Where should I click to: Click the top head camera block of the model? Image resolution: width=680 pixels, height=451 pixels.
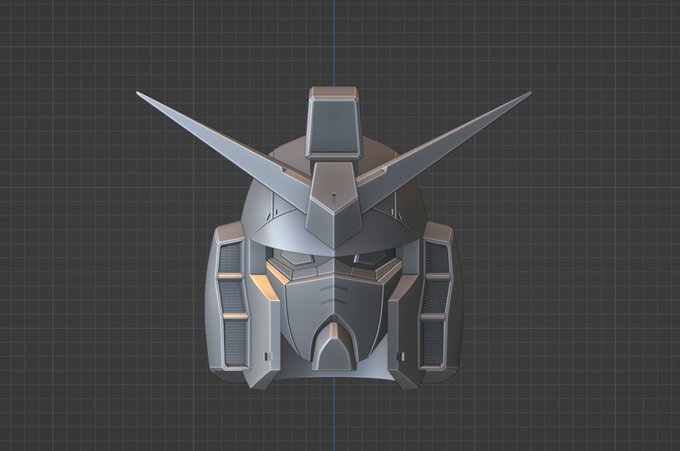(334, 122)
